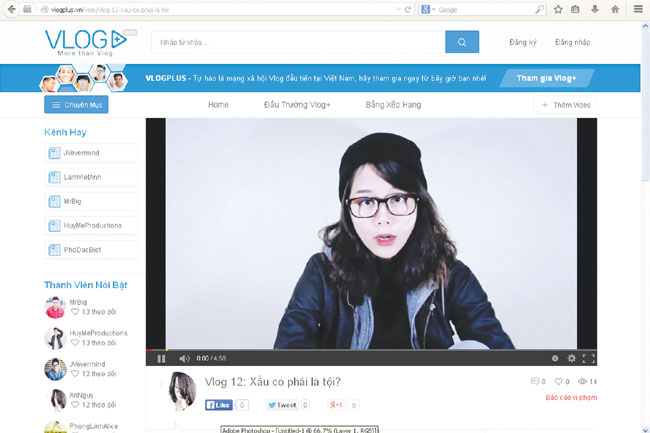Go to the Home tab
This screenshot has width=650, height=433.
click(218, 105)
